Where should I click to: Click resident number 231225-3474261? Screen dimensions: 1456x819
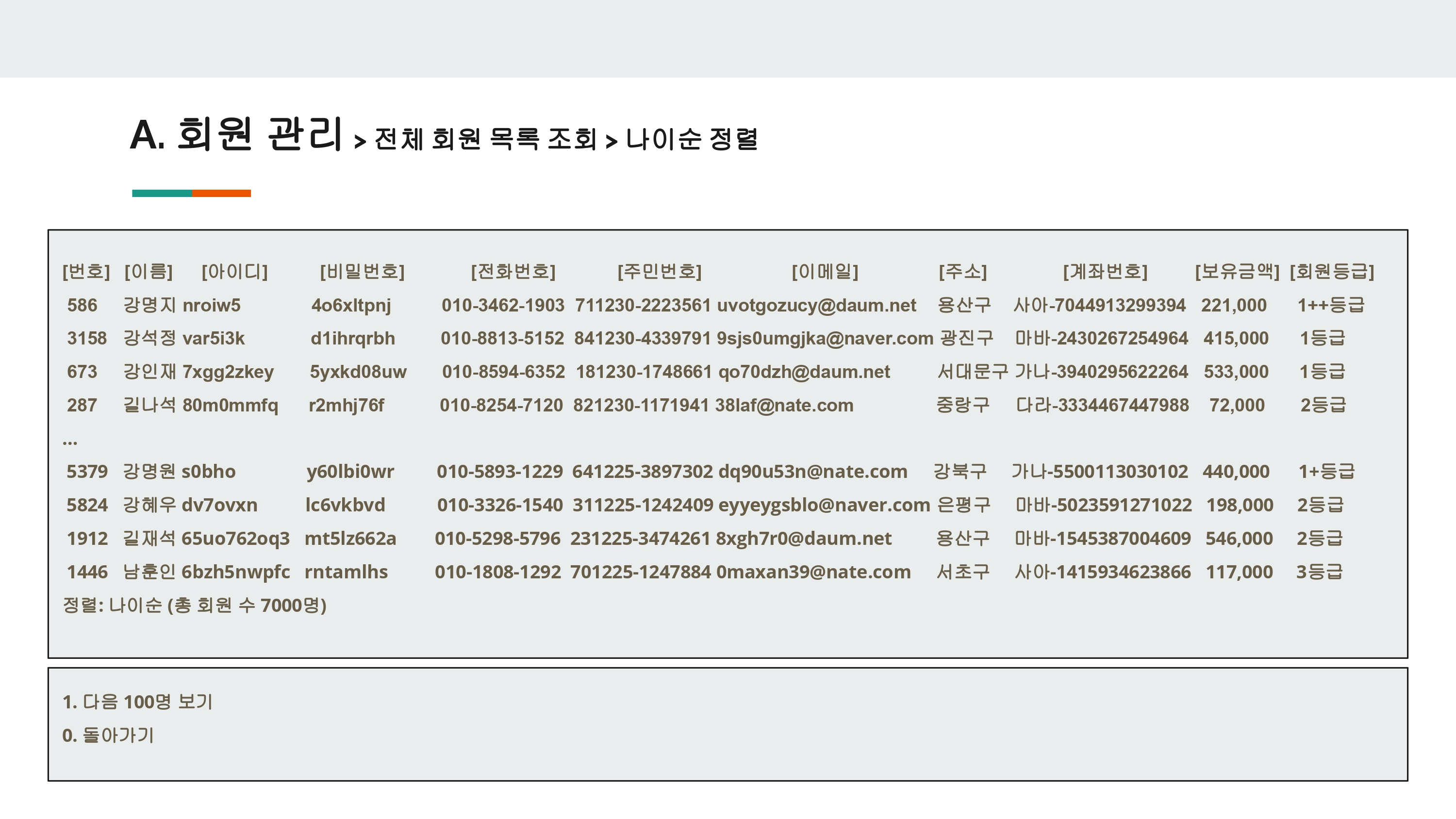point(640,538)
